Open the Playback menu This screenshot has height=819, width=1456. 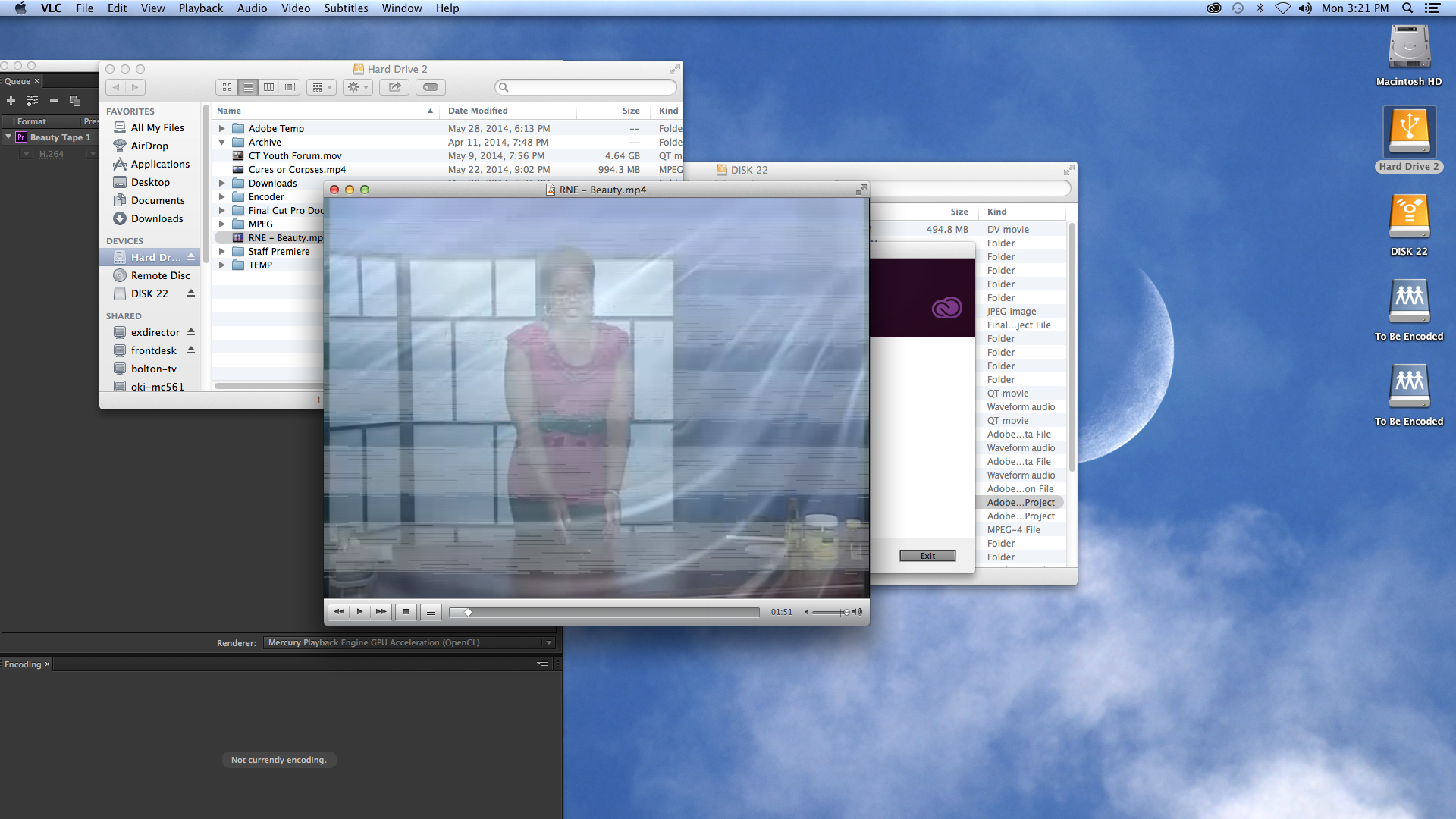pos(200,8)
